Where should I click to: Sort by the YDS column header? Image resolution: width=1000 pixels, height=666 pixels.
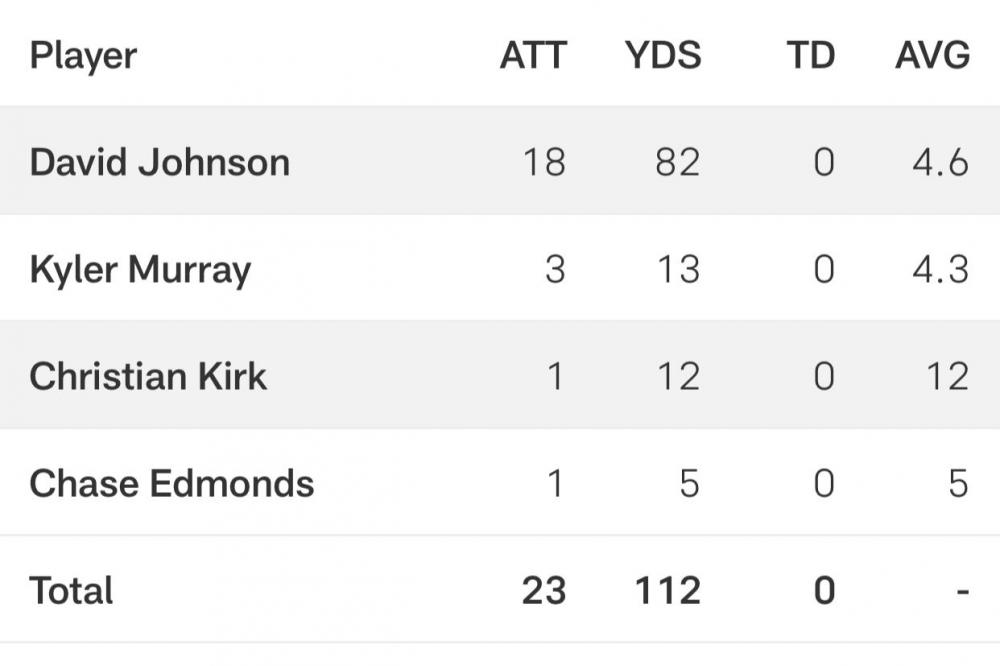(663, 55)
